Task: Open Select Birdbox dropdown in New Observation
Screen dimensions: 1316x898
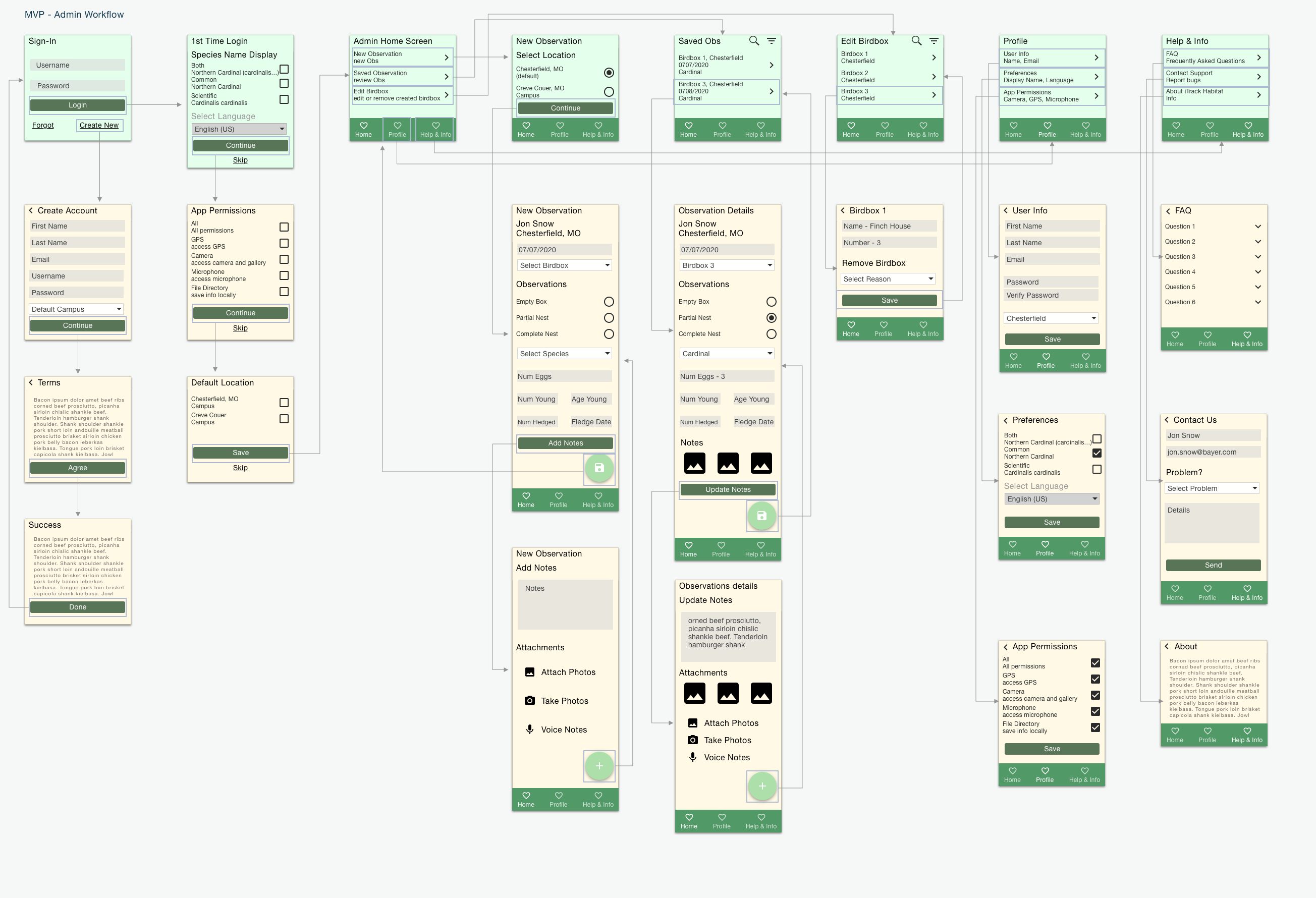Action: [x=564, y=265]
